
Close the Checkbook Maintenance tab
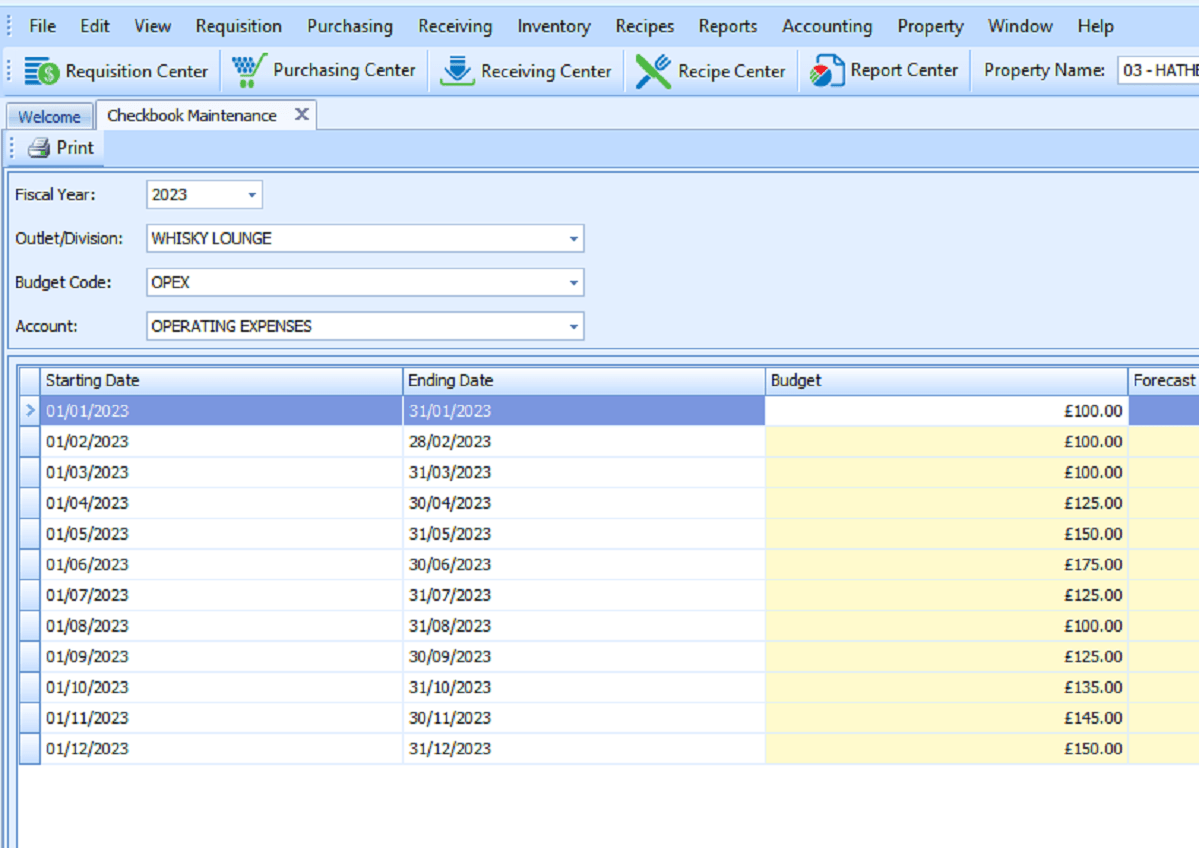[302, 115]
